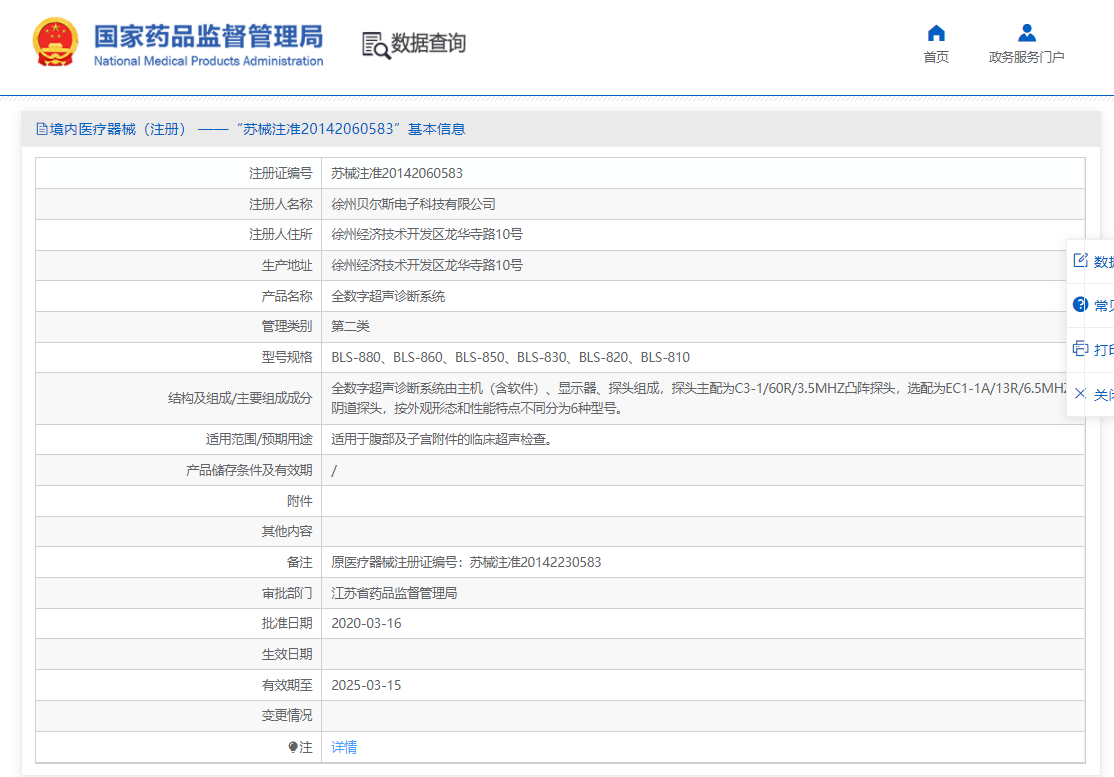Click the 数据查询 magnifier document icon

click(x=376, y=44)
